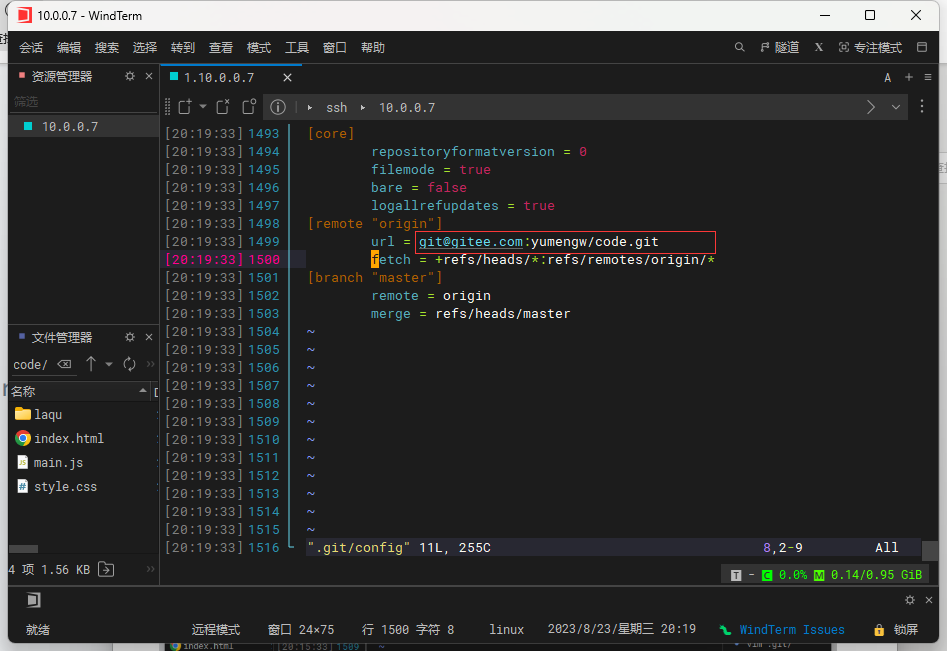Viewport: 947px width, 651px height.
Task: Expand file manager footer chevrons
Action: click(x=150, y=569)
